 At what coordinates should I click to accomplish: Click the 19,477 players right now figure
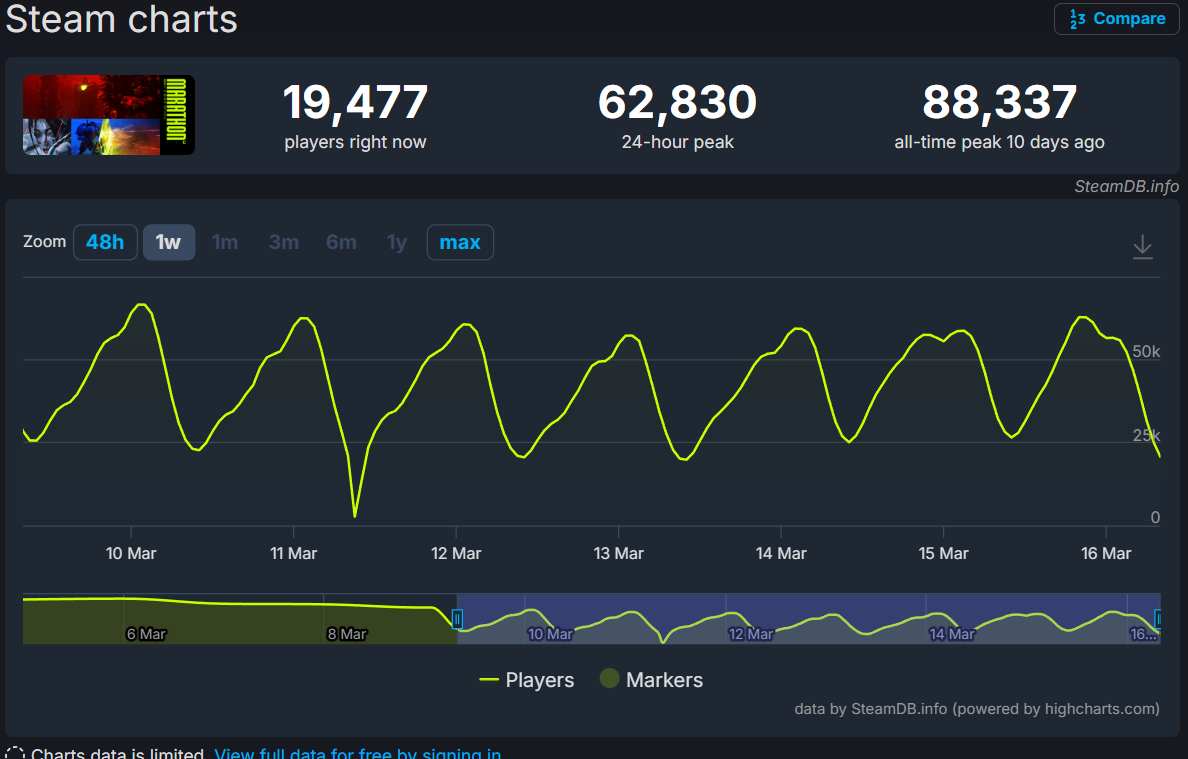pos(355,102)
